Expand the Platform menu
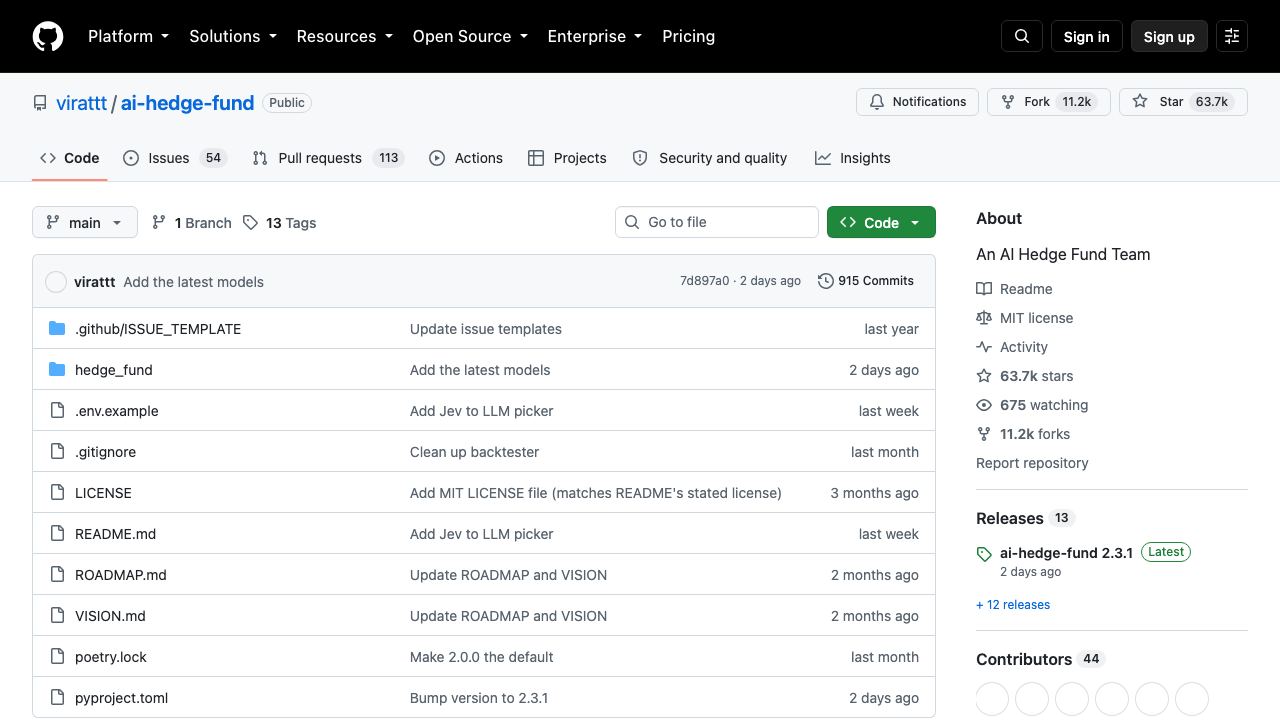The width and height of the screenshot is (1280, 720). tap(129, 36)
